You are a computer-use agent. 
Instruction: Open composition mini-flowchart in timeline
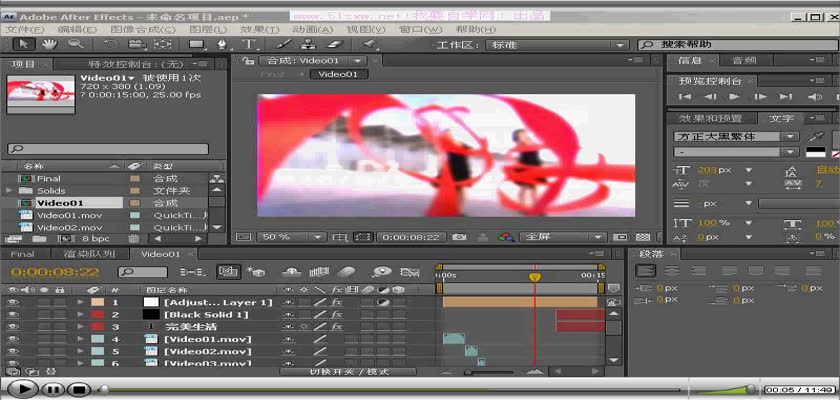point(191,272)
